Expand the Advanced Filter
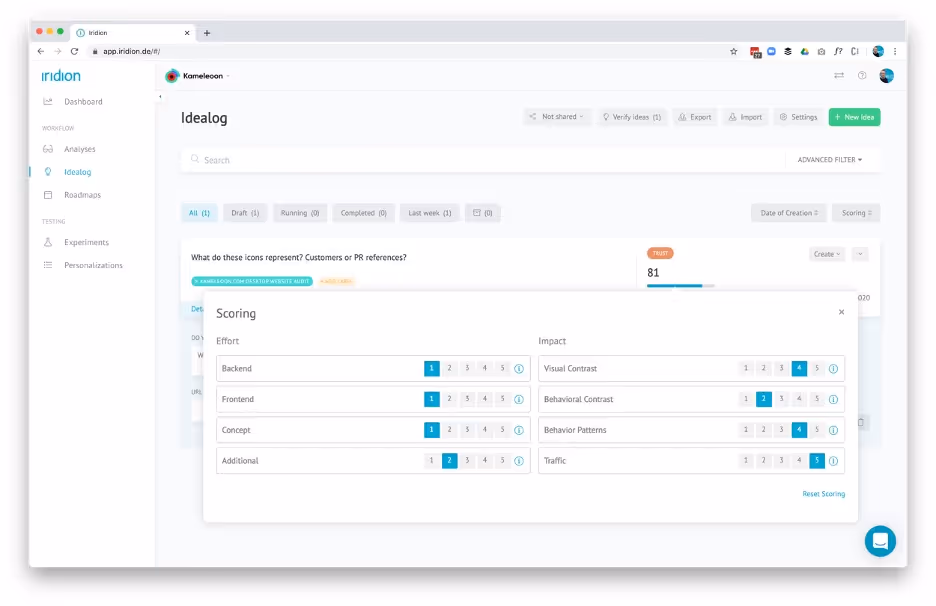 tap(830, 160)
